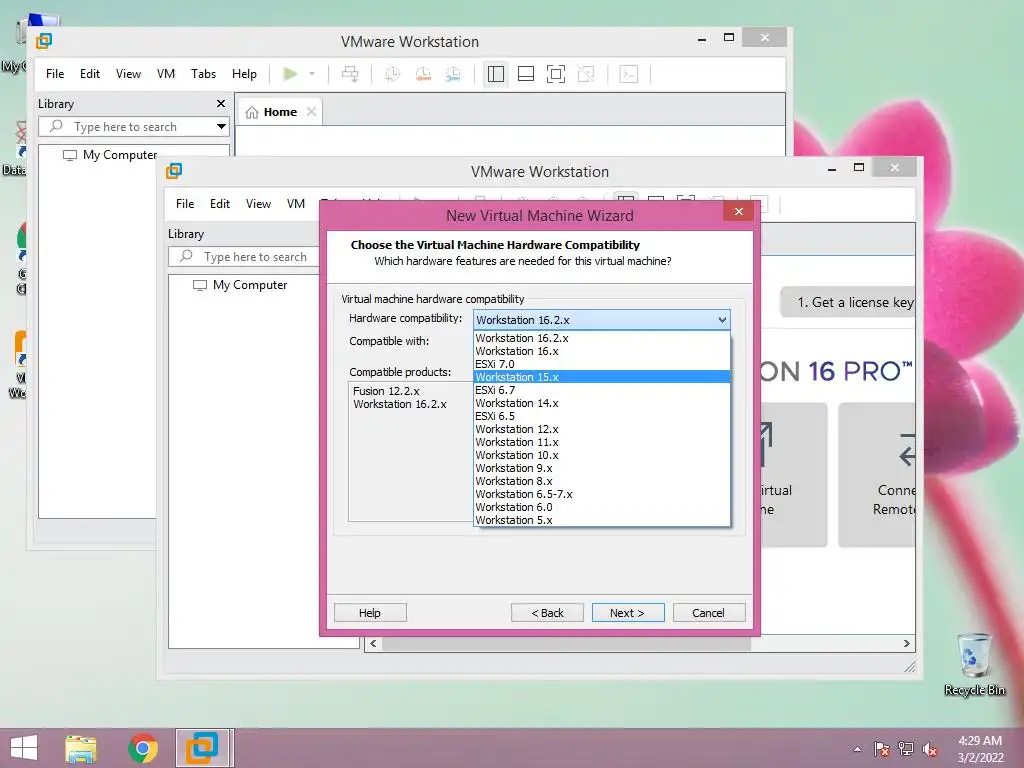Select My Computer in the back window library
The width and height of the screenshot is (1024, 768).
pos(110,155)
